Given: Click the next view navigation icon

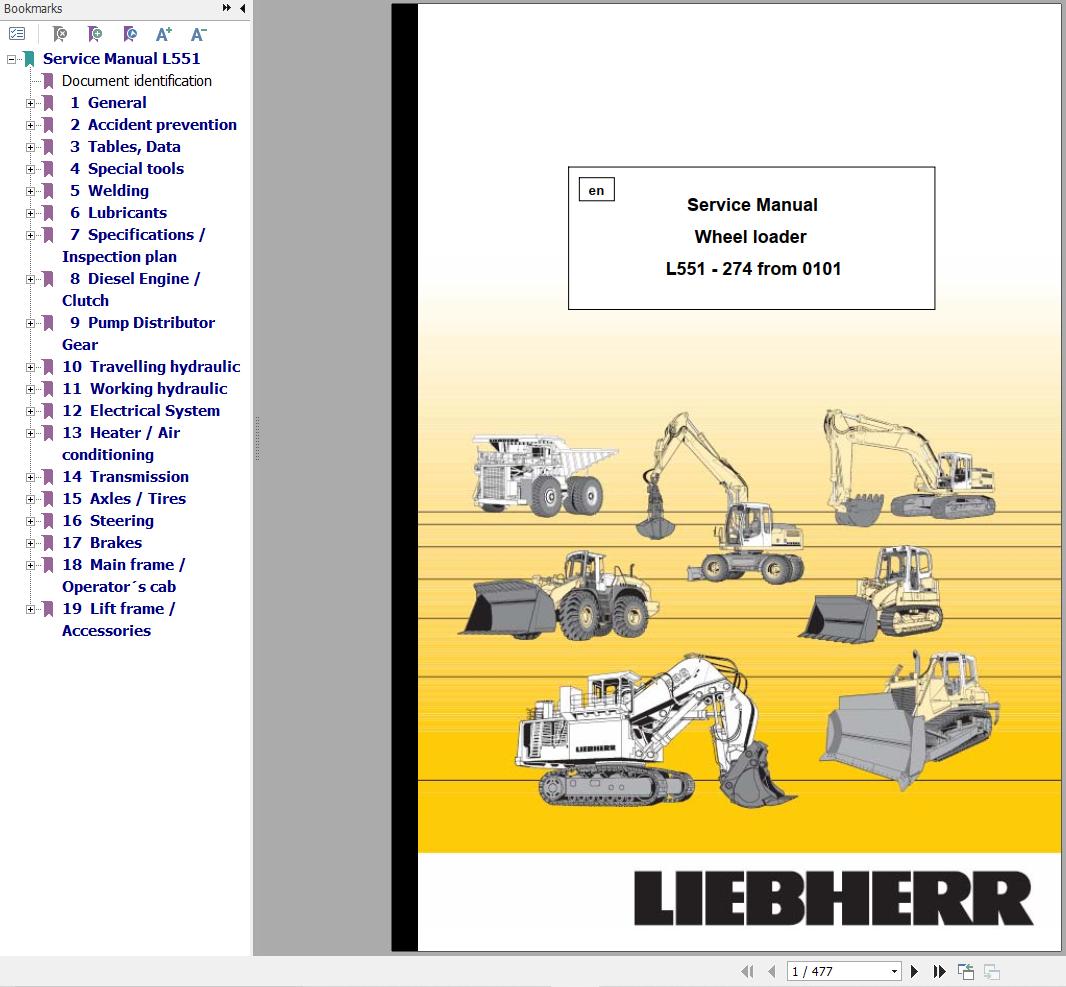Looking at the screenshot, I should [x=992, y=971].
